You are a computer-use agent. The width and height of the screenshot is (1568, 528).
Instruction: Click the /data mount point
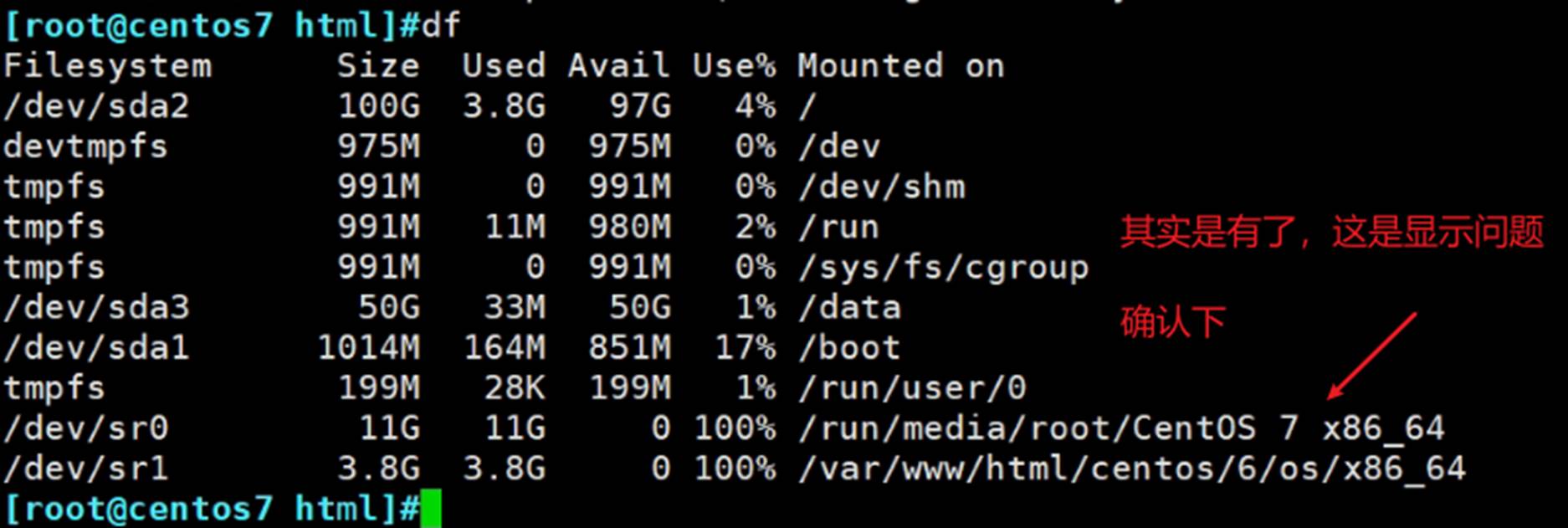click(x=849, y=307)
